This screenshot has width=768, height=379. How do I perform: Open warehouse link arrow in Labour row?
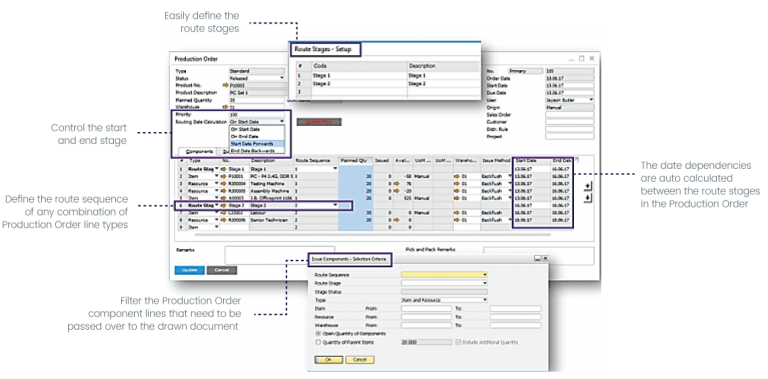(457, 213)
